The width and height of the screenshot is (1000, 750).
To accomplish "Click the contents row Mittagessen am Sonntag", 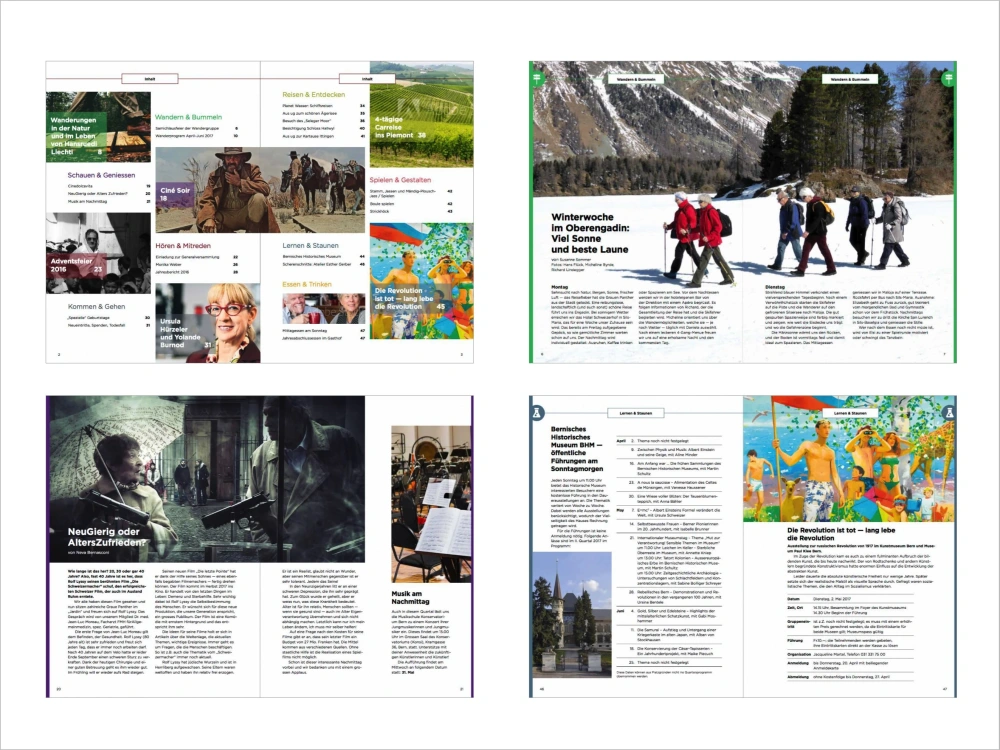I will 324,331.
